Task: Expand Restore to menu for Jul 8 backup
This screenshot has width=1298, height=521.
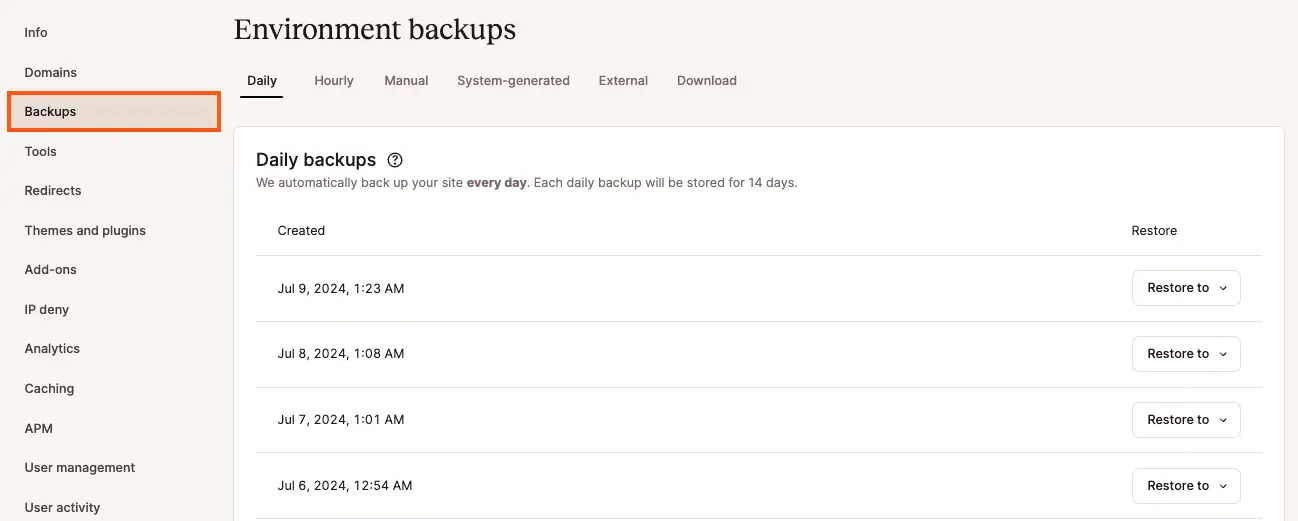Action: tap(1186, 354)
